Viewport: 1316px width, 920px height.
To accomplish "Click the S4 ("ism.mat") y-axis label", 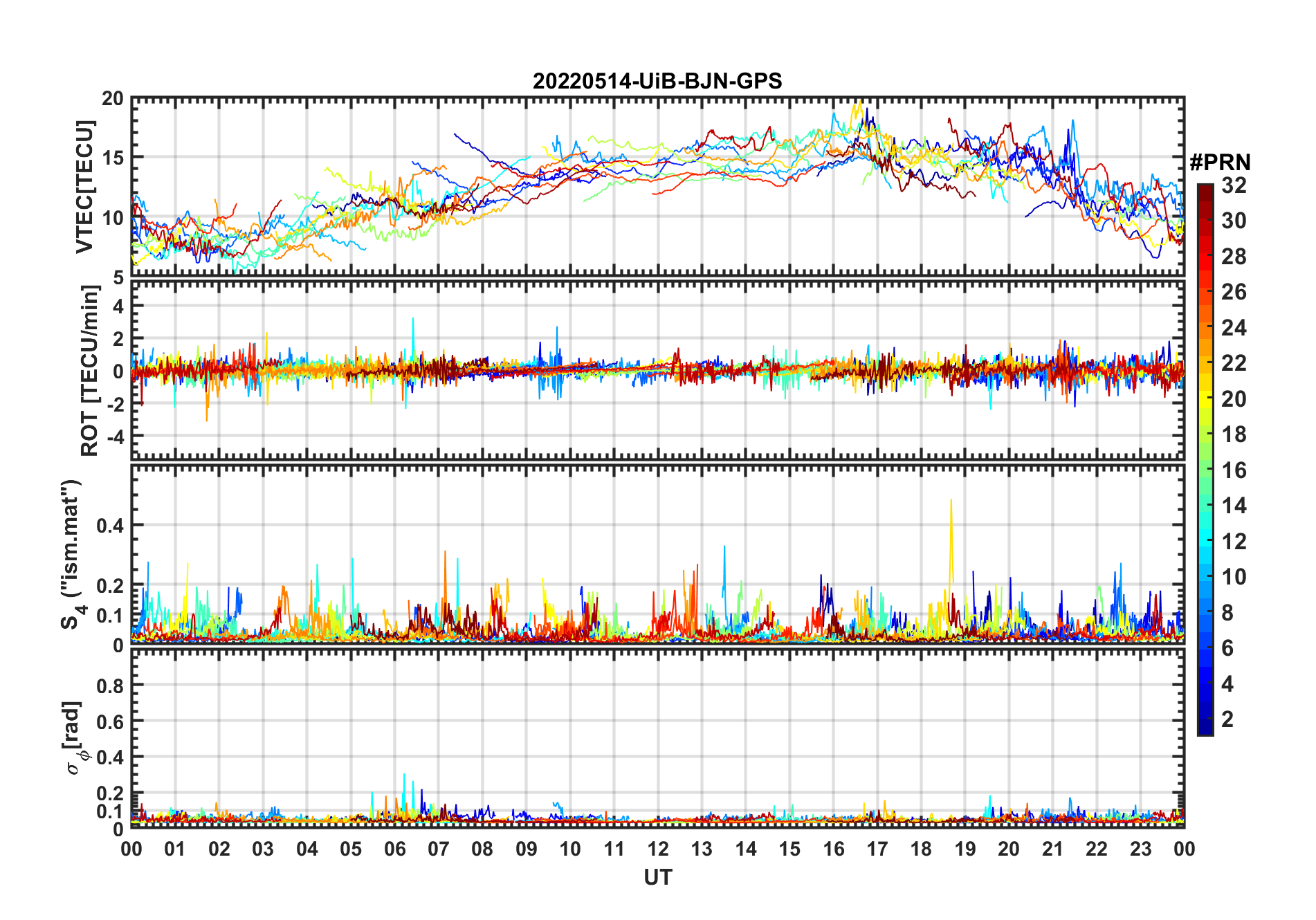I will click(72, 553).
